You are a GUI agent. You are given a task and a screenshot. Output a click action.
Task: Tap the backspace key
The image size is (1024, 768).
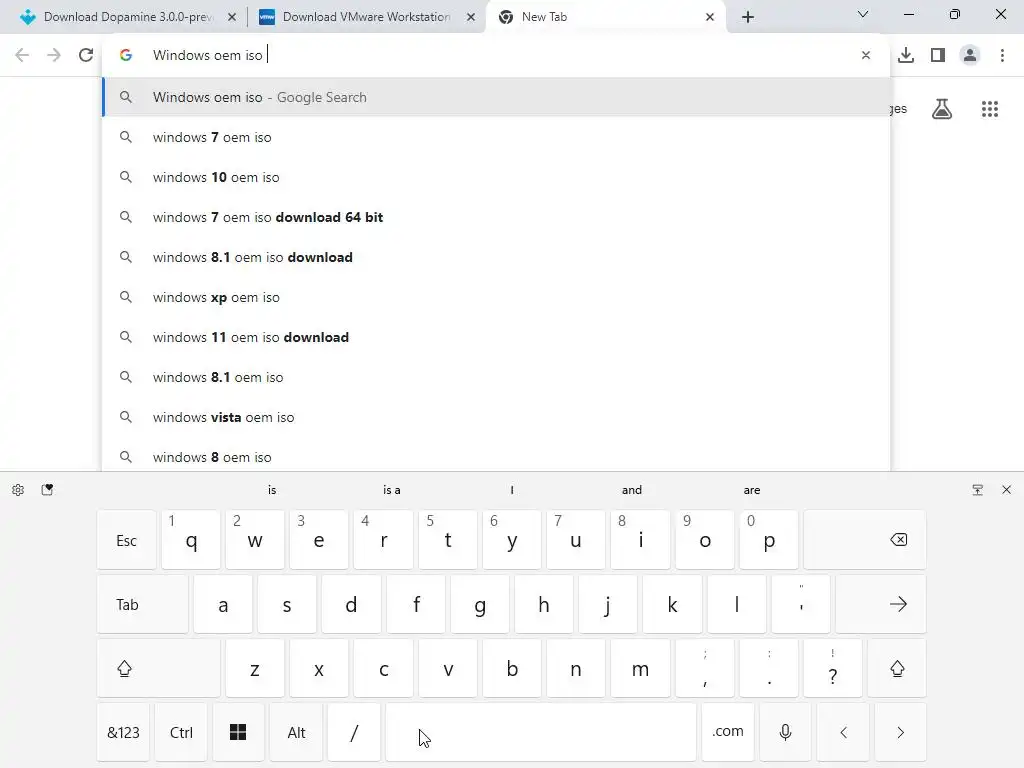[x=865, y=539]
